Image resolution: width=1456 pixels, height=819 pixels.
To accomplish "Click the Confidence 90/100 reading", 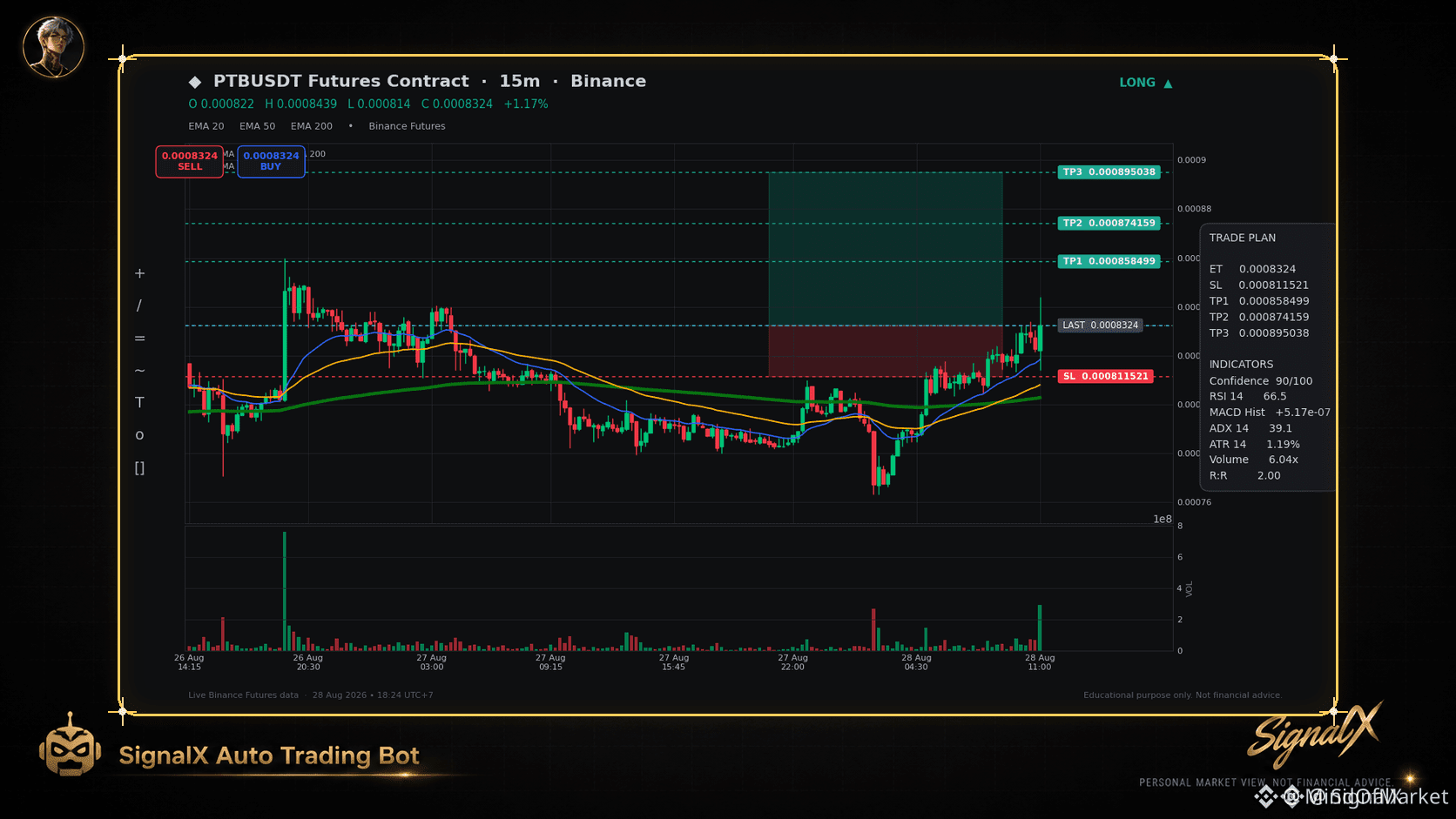I will [1261, 381].
